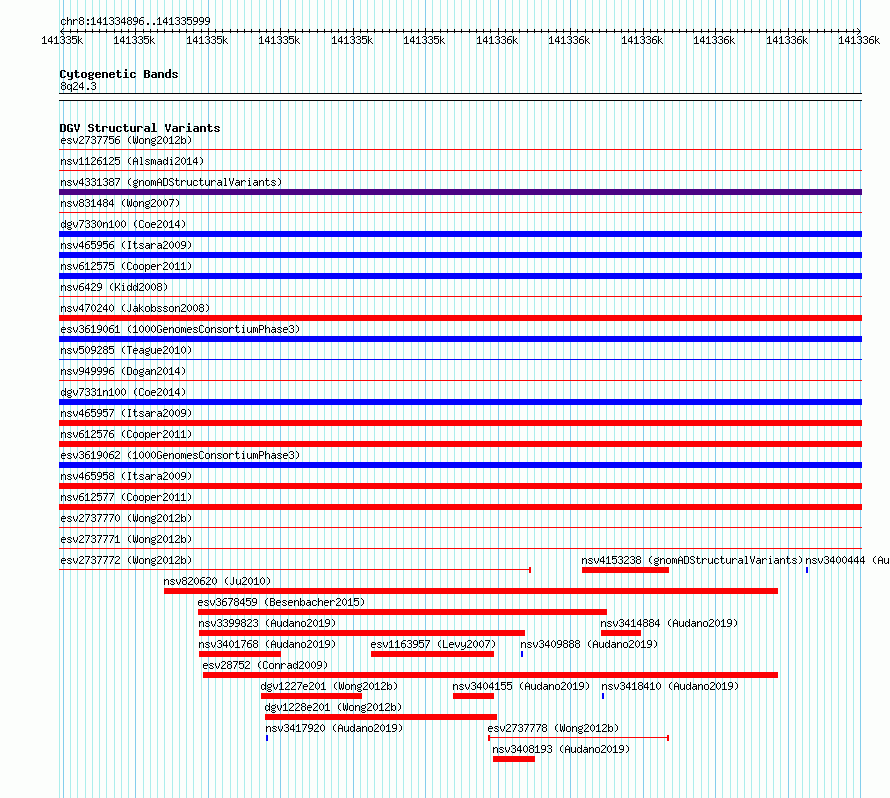Select the nsv820620 (Ju2010) red bar
The width and height of the screenshot is (890, 798).
point(471,591)
